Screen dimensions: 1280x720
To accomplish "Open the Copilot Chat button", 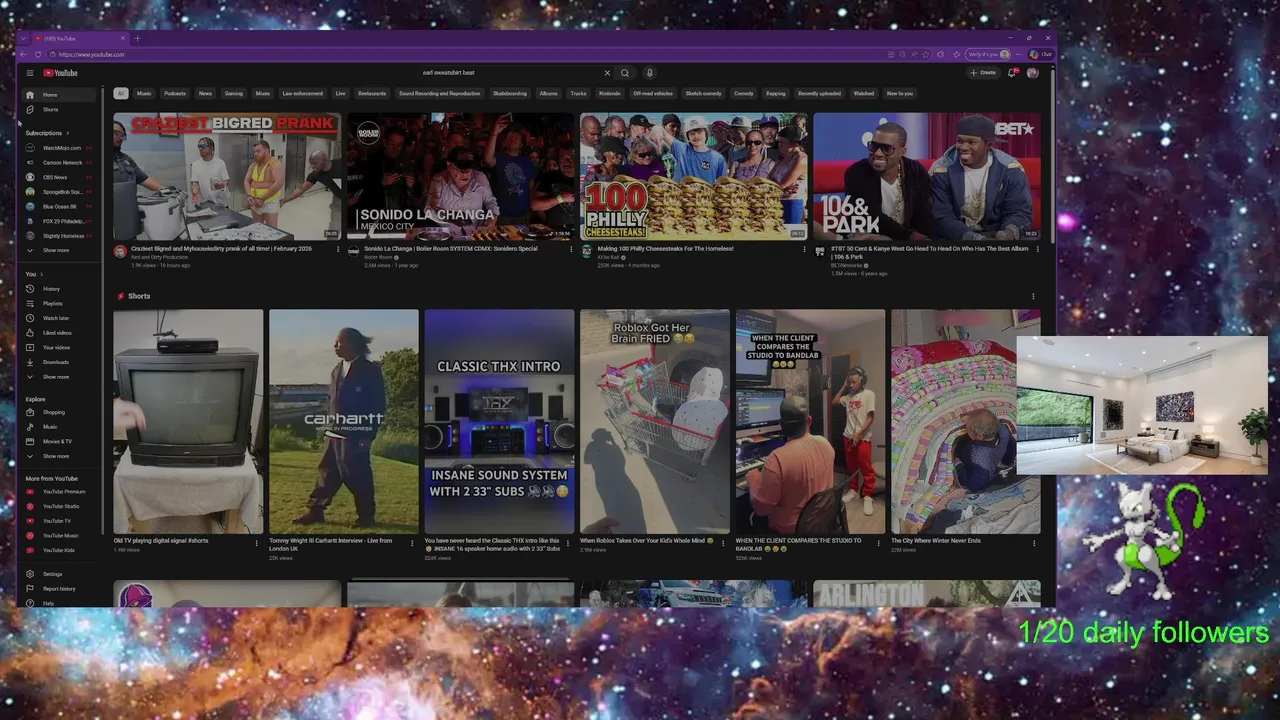I will click(x=1042, y=55).
